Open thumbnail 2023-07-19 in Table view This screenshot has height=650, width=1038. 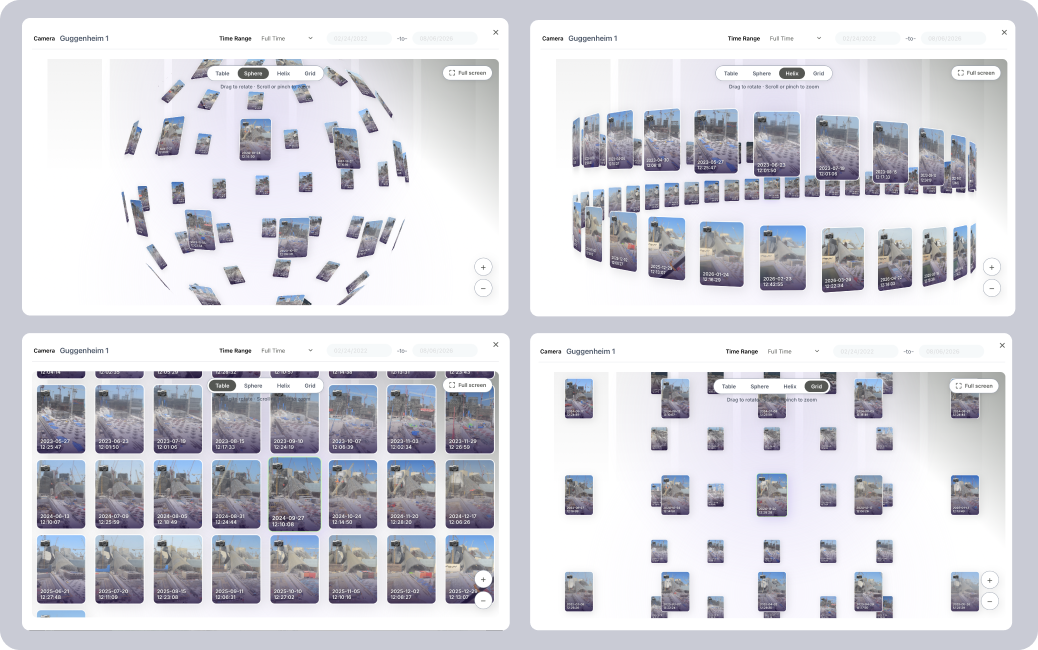(177, 419)
